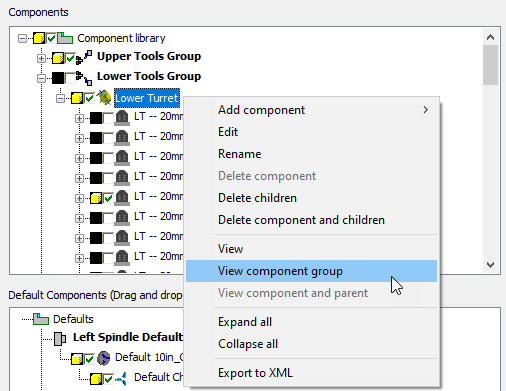Toggle the Default Ch row checkbox
The height and width of the screenshot is (391, 506).
[x=108, y=379]
